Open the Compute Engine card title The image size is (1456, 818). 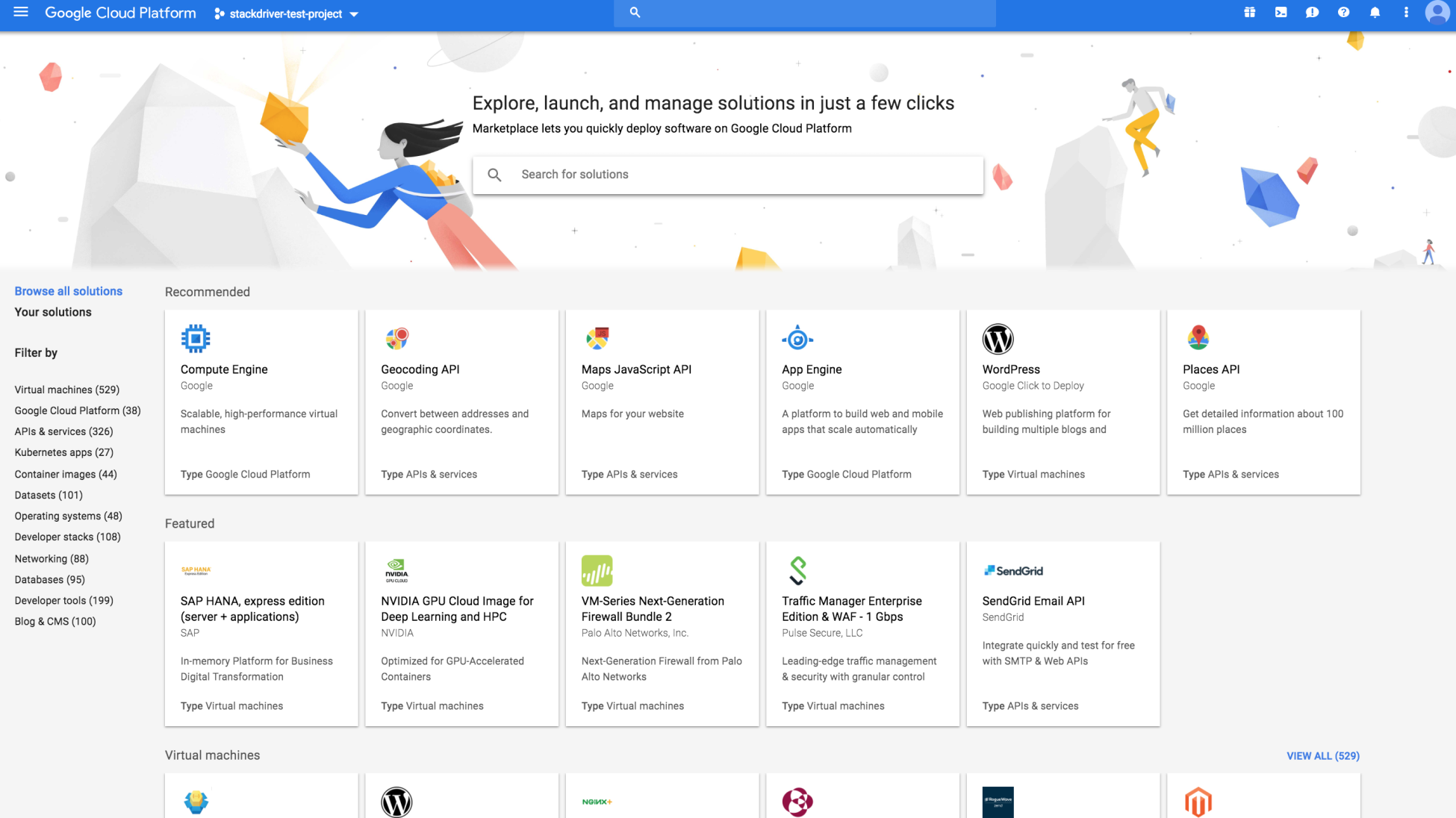click(x=224, y=369)
